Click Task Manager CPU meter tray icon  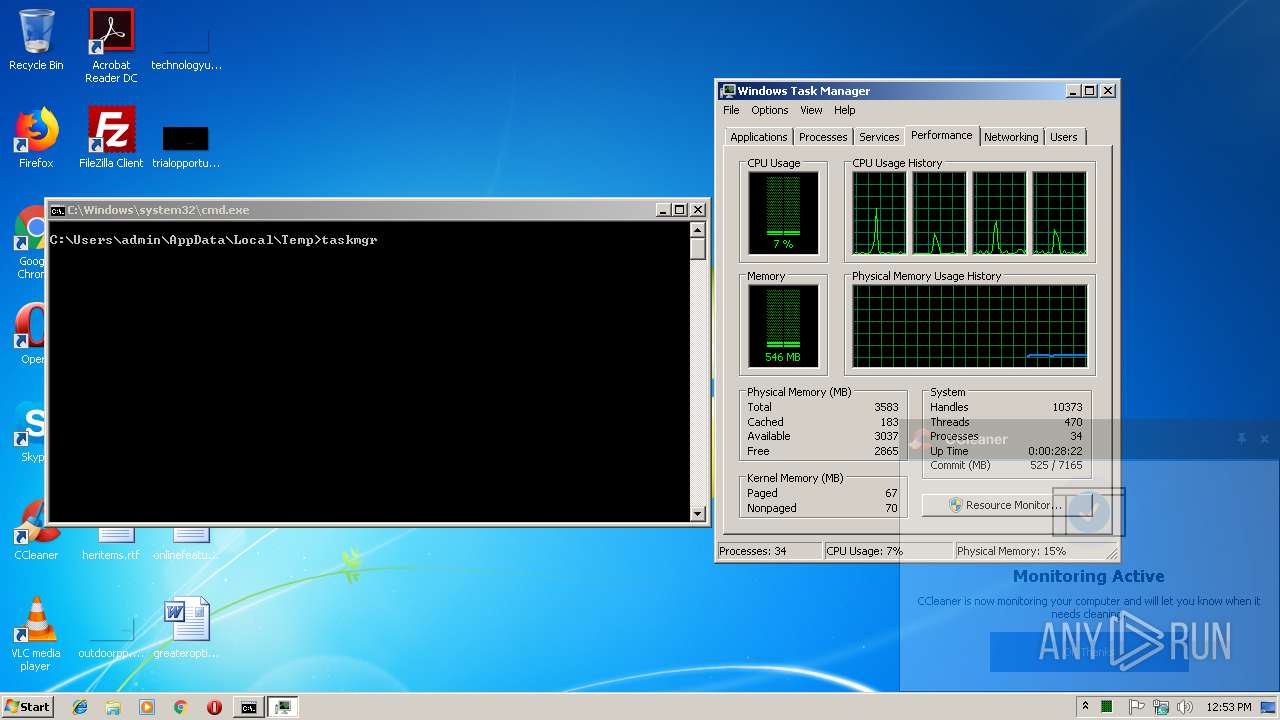tap(1107, 707)
